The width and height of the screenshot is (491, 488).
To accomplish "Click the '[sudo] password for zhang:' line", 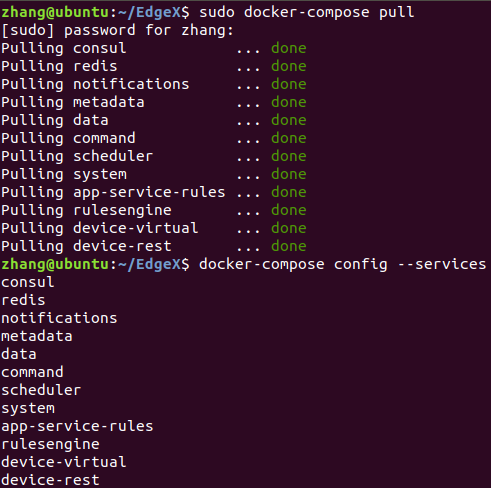I will coord(117,31).
